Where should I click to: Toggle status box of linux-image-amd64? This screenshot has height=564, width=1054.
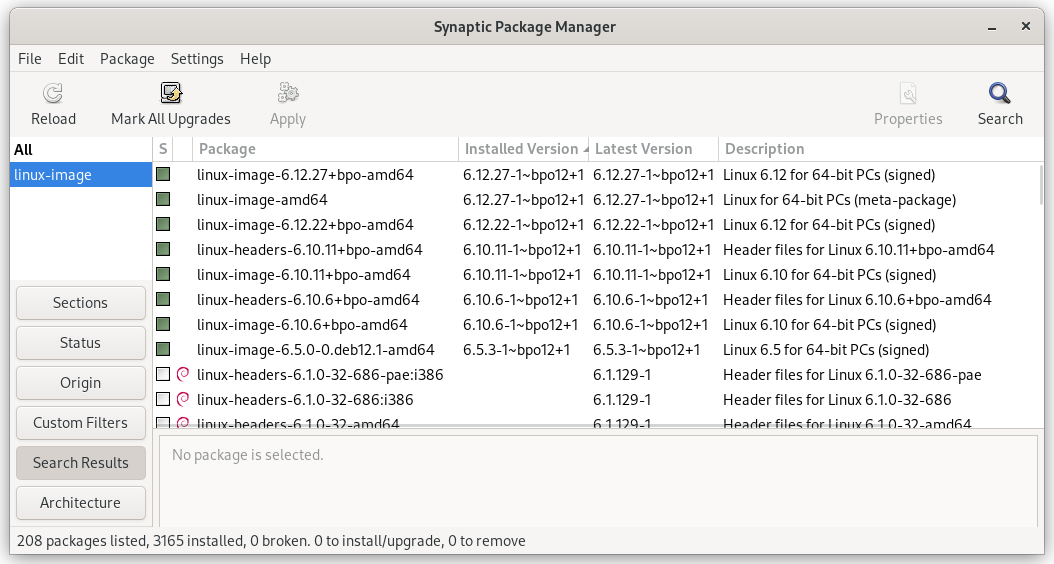163,200
